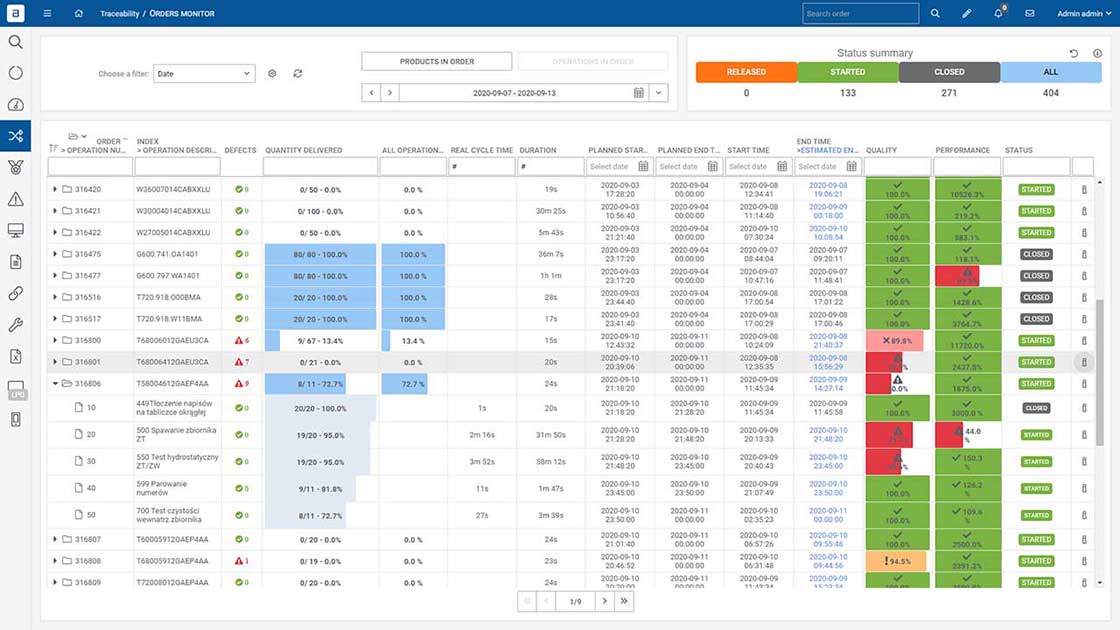Click Real Cycle Time filter field

(482, 166)
